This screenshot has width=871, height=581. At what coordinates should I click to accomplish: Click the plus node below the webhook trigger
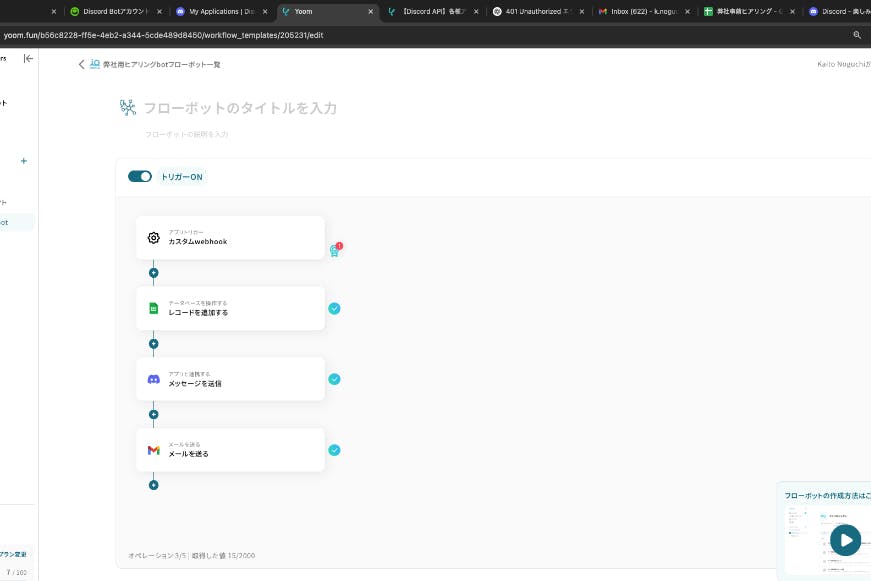pos(154,272)
